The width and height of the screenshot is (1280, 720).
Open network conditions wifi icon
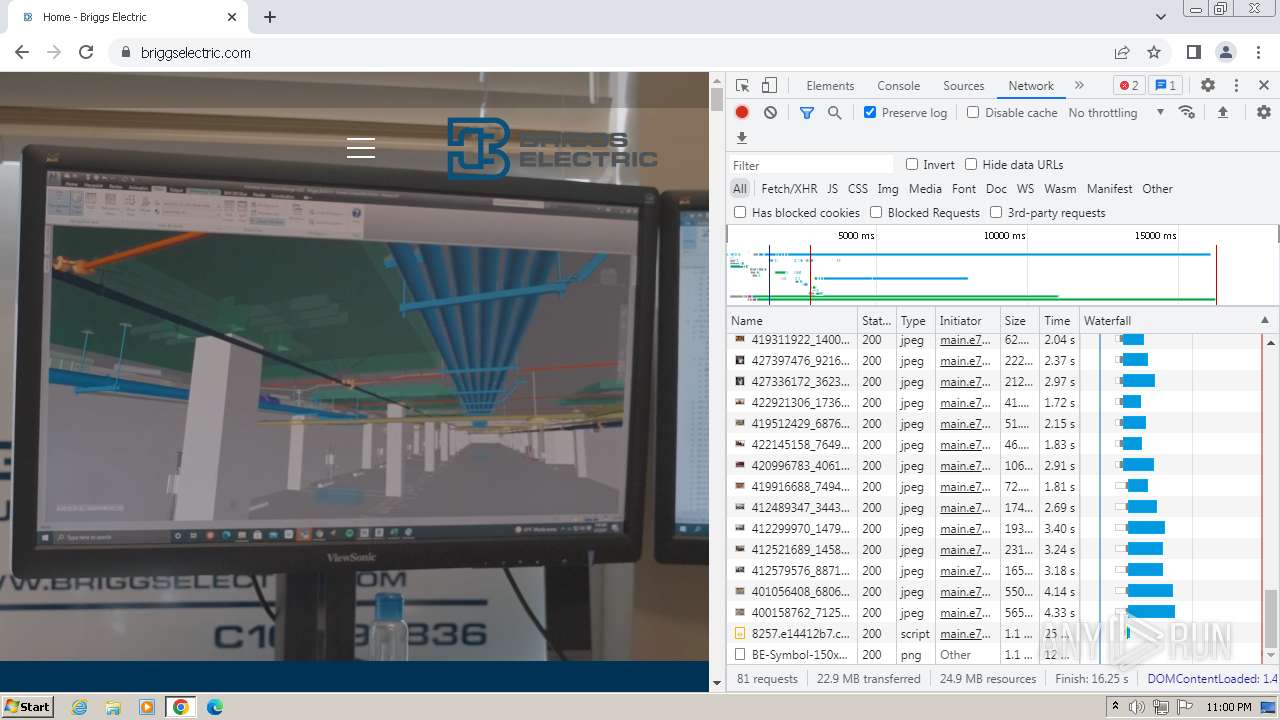coord(1187,112)
